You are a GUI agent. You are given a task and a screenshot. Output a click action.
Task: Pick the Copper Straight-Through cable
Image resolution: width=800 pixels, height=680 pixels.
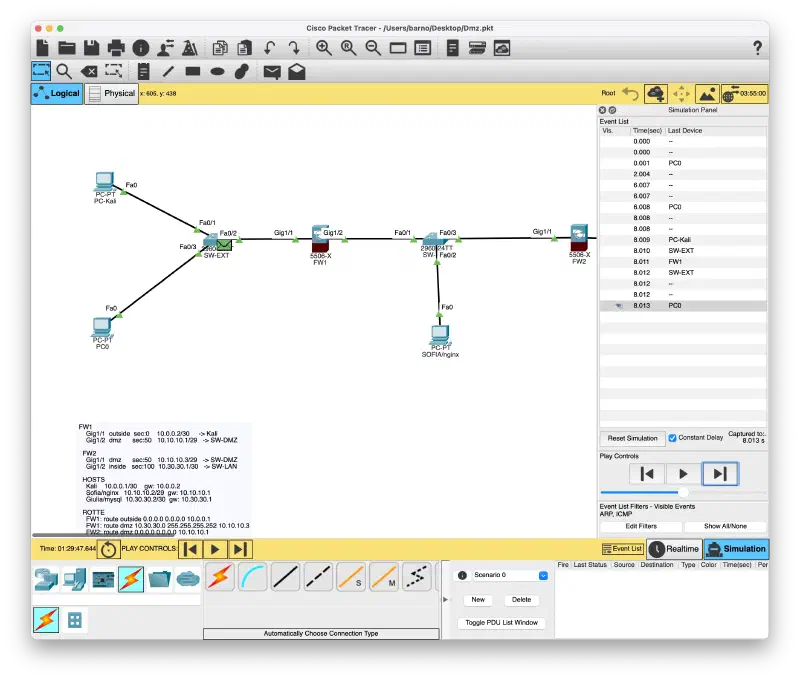285,577
